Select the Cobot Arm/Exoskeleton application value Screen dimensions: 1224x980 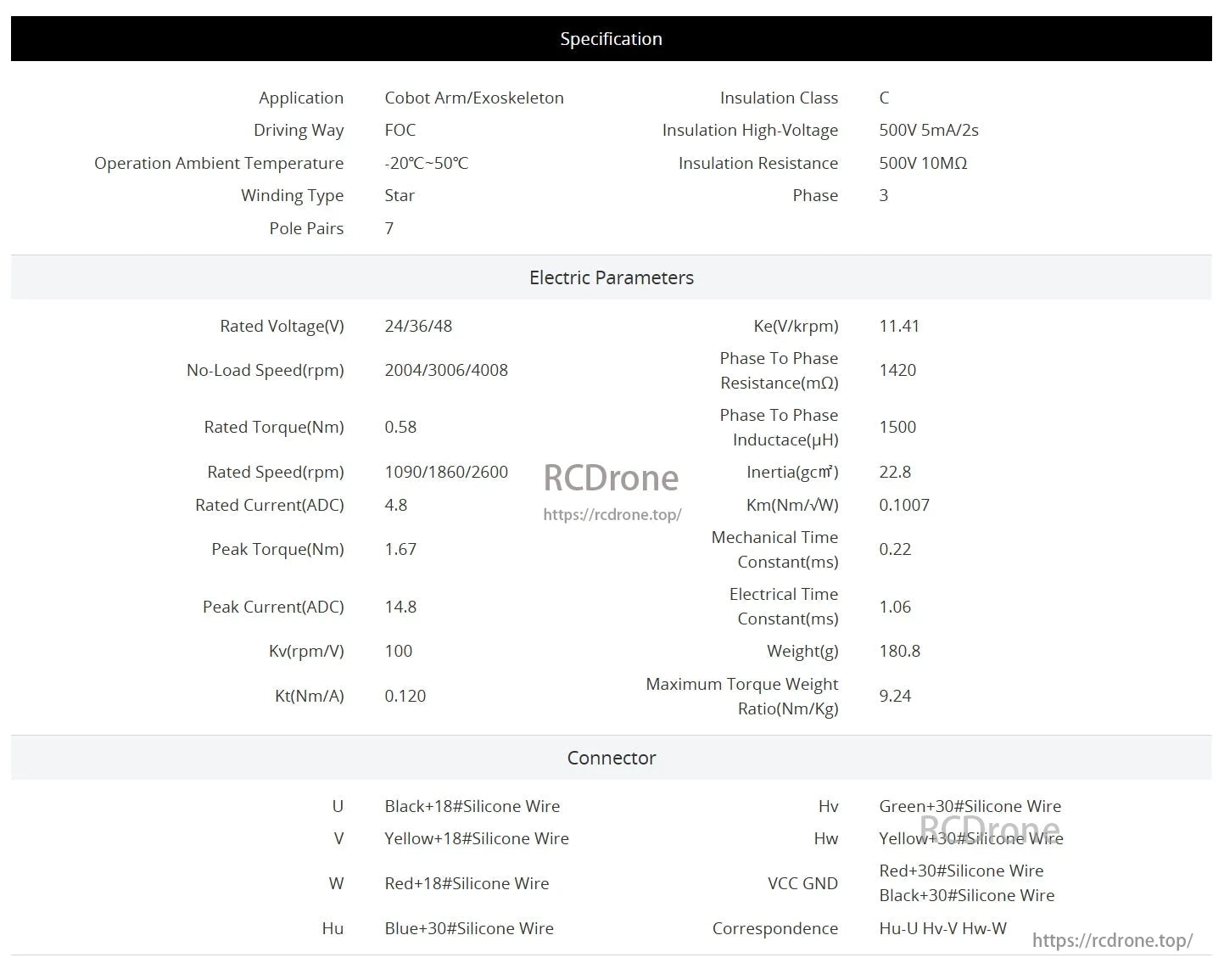pyautogui.click(x=473, y=98)
